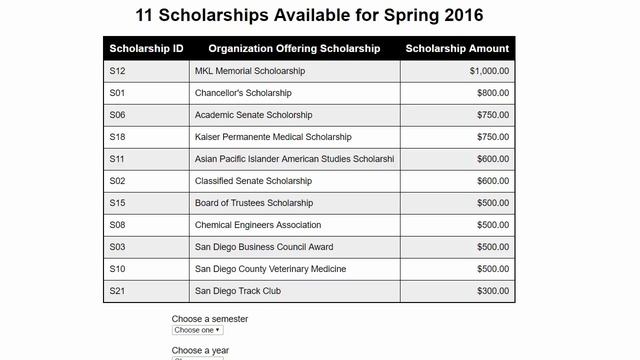Click the S12 scholarship ID cell
The height and width of the screenshot is (360, 640).
click(x=146, y=71)
